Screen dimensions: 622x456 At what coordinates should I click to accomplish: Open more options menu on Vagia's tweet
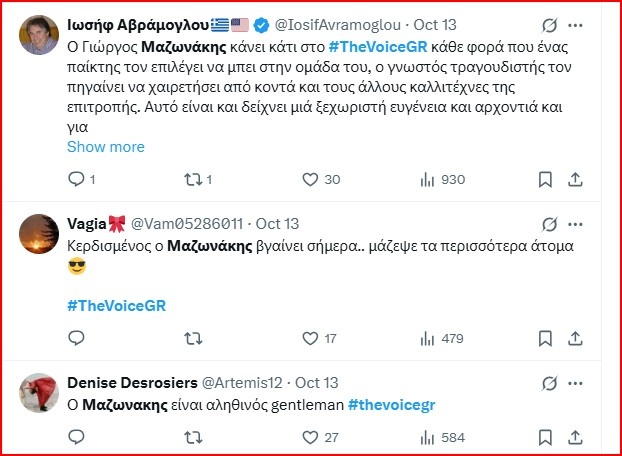coord(577,224)
